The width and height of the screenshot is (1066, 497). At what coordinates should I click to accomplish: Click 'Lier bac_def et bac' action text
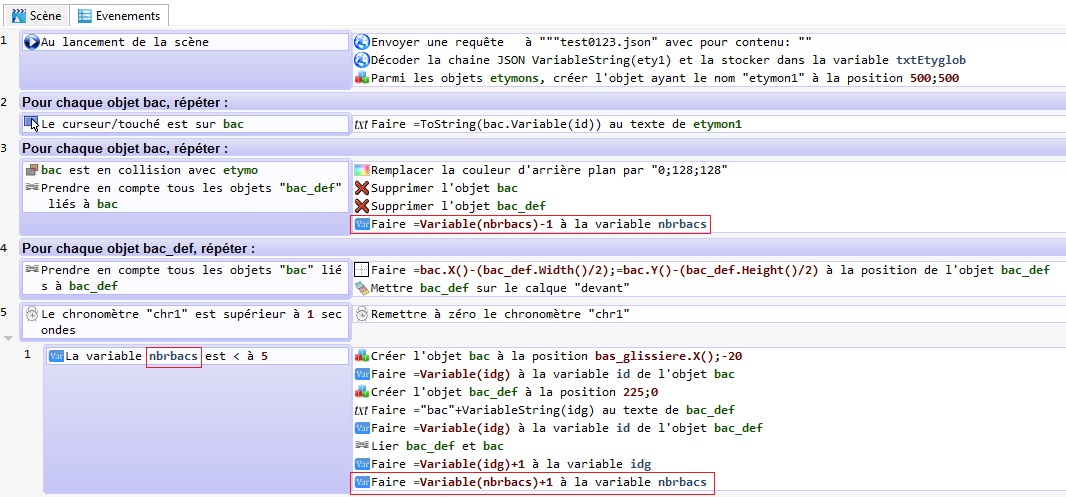pos(437,446)
